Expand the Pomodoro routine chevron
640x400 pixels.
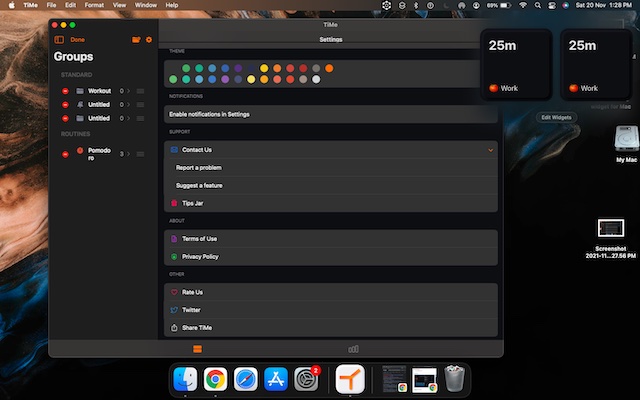pos(129,154)
